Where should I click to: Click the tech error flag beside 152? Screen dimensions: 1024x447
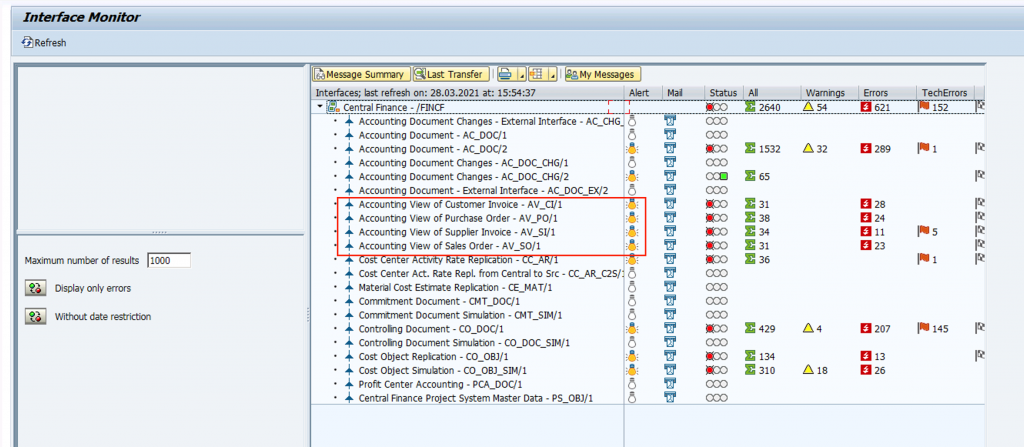923,106
